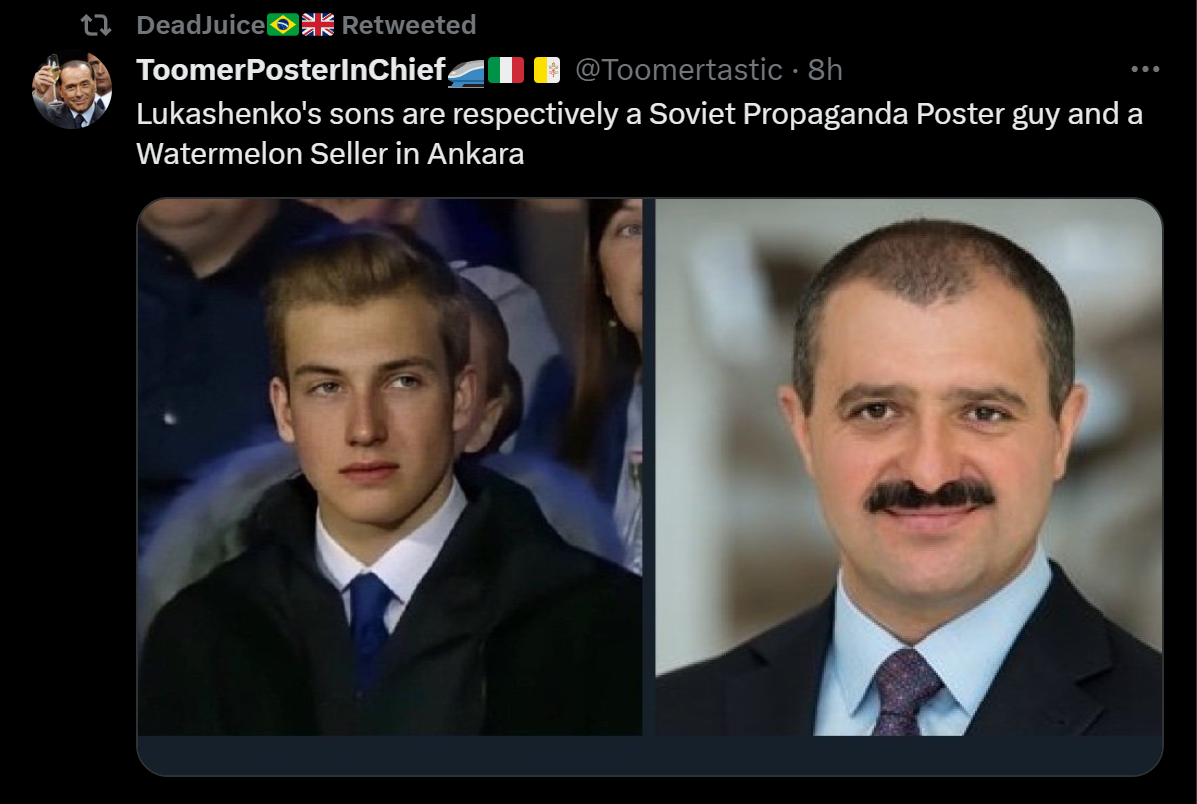Click the Italian flag emoji in display name
Viewport: 1197px width, 804px height.
coord(506,70)
